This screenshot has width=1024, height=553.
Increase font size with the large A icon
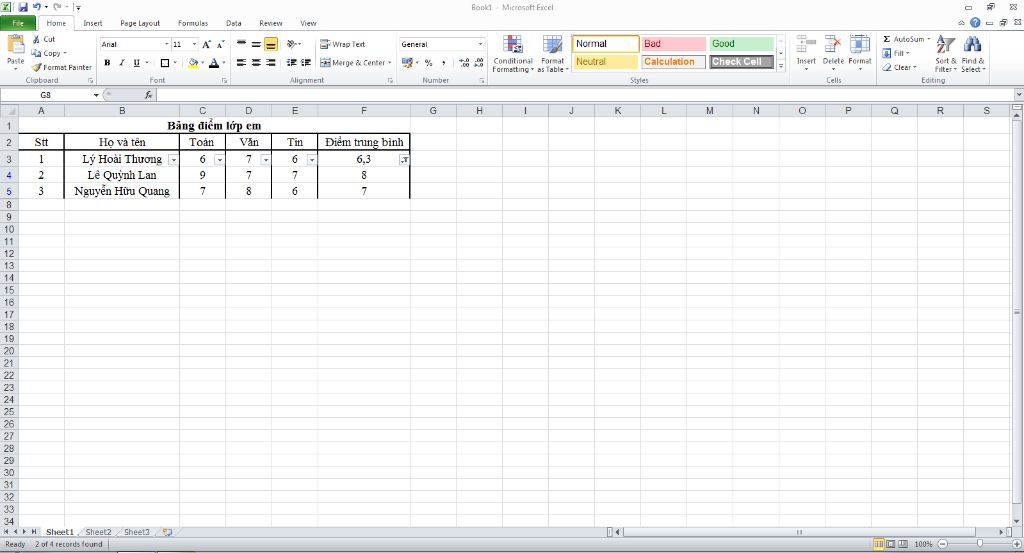coord(206,44)
